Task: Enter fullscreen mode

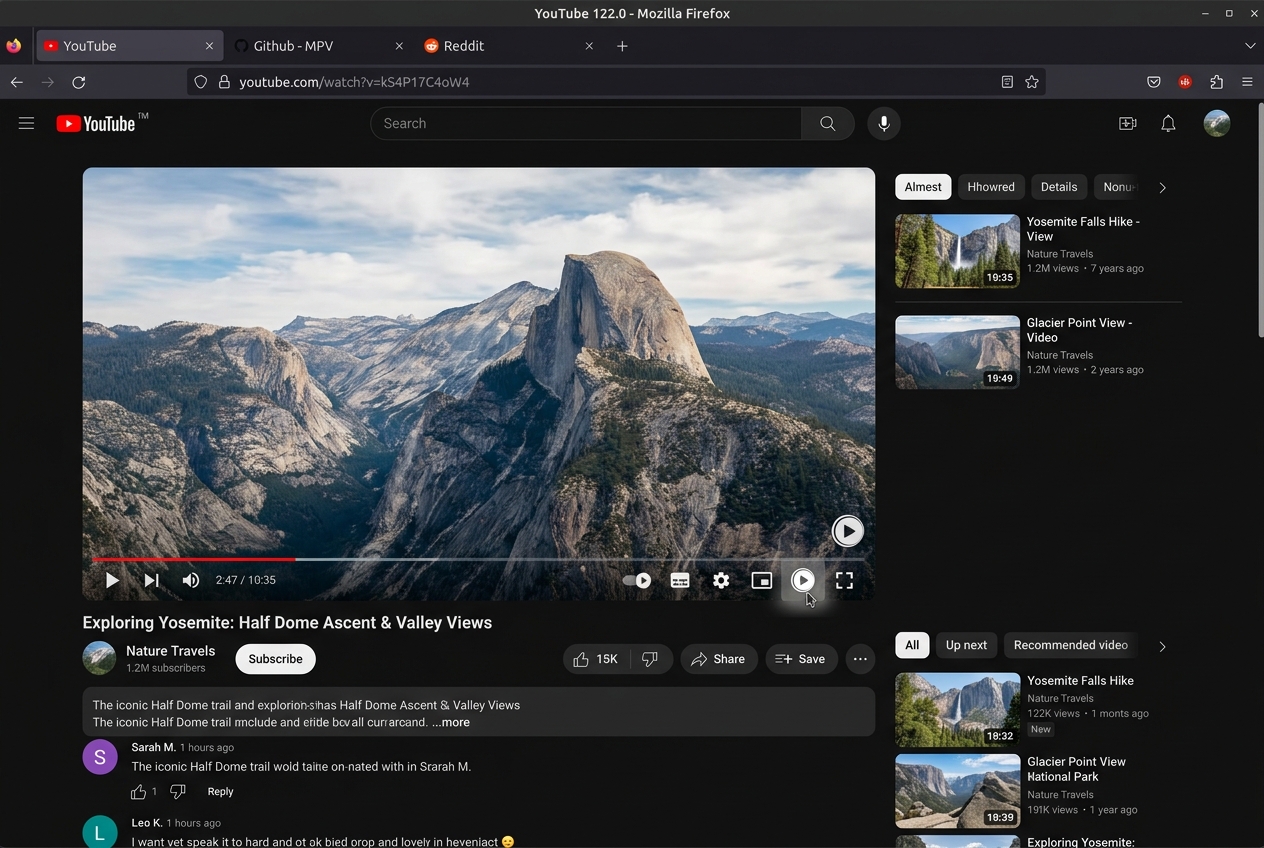Action: click(x=844, y=580)
